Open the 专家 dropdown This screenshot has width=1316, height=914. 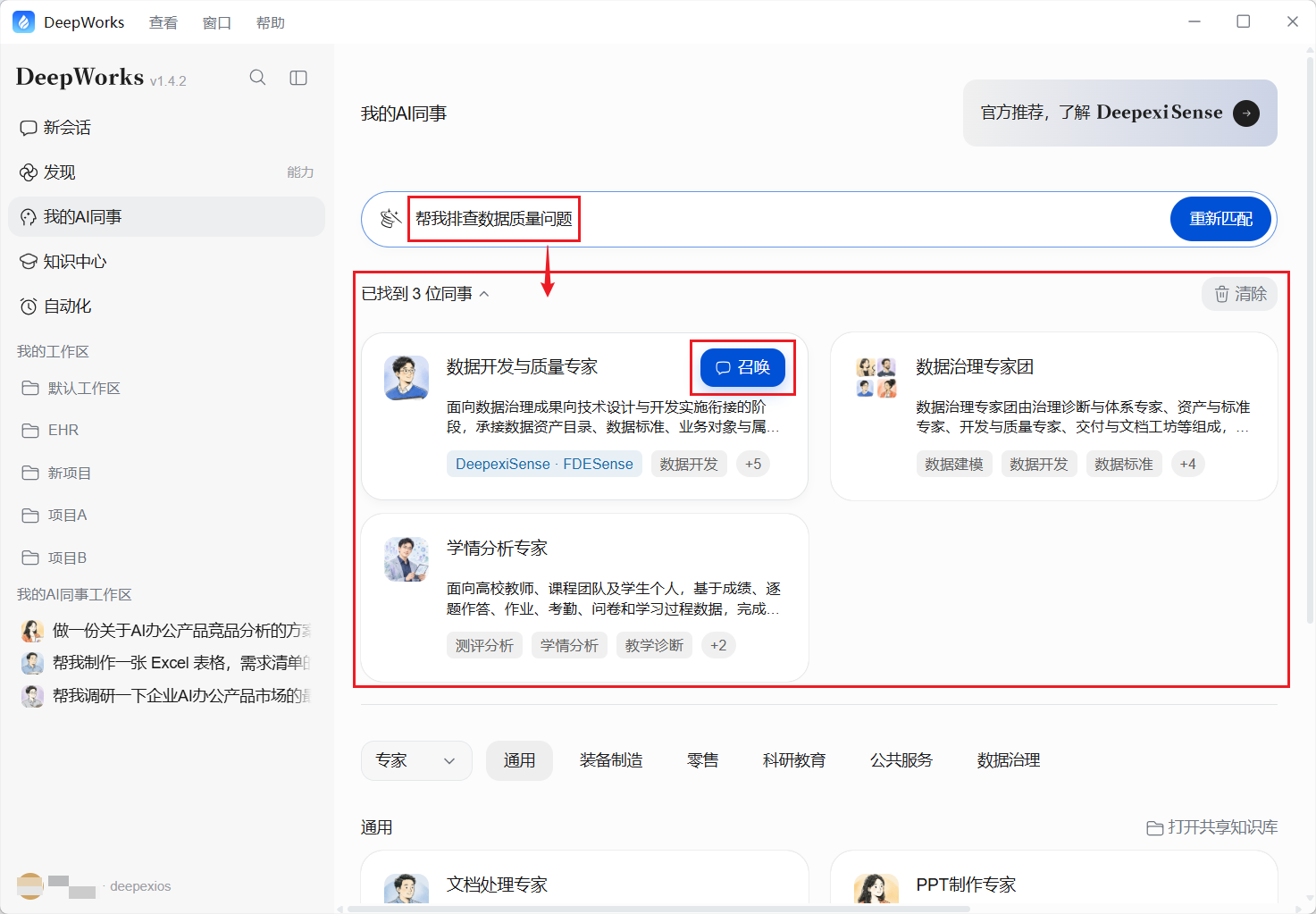click(416, 760)
